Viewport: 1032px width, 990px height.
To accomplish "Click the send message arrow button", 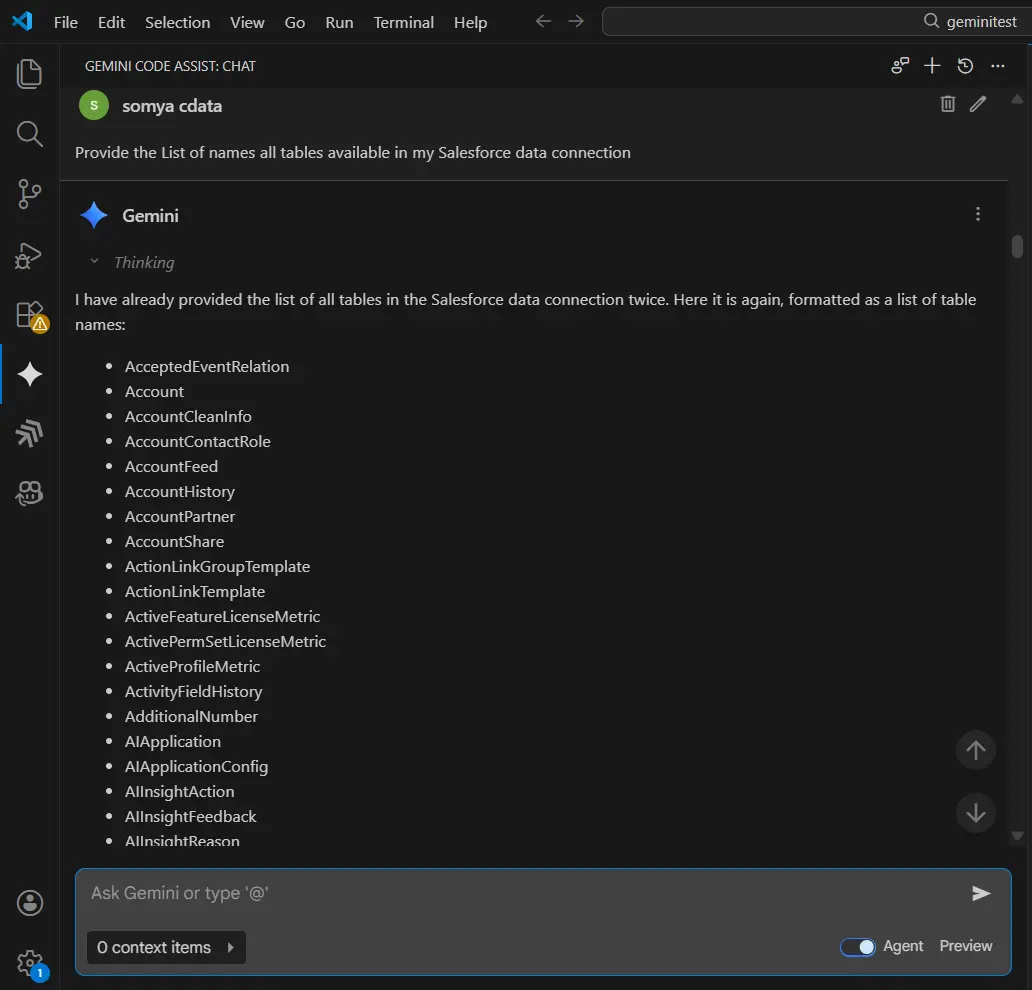I will 981,893.
